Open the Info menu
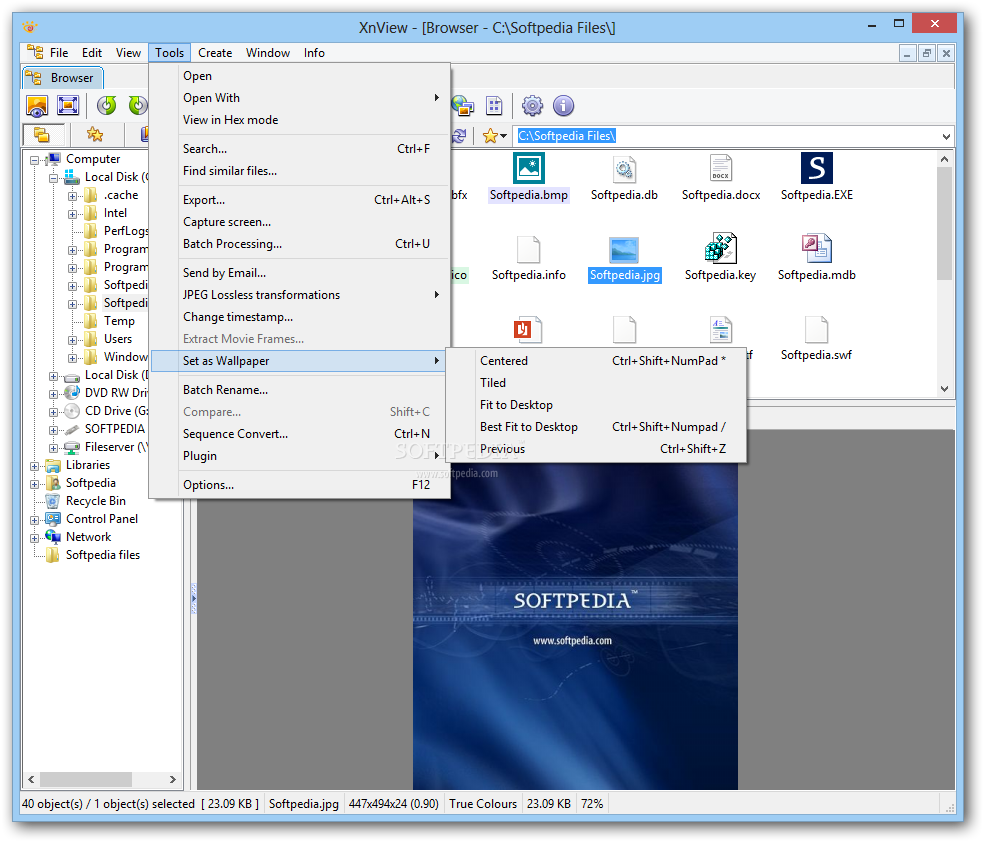 314,53
